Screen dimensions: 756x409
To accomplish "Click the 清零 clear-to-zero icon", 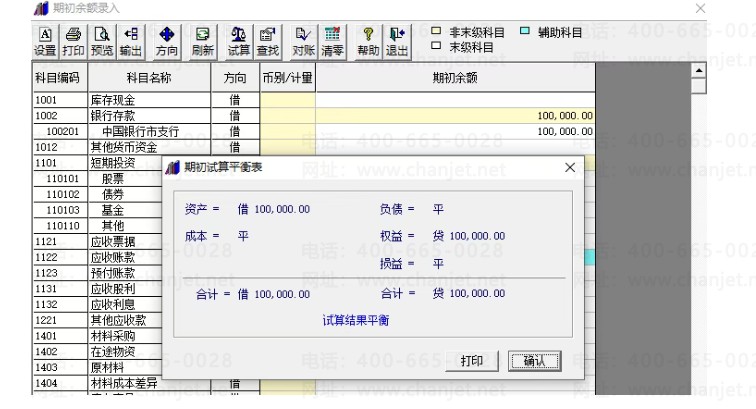I will coord(332,42).
